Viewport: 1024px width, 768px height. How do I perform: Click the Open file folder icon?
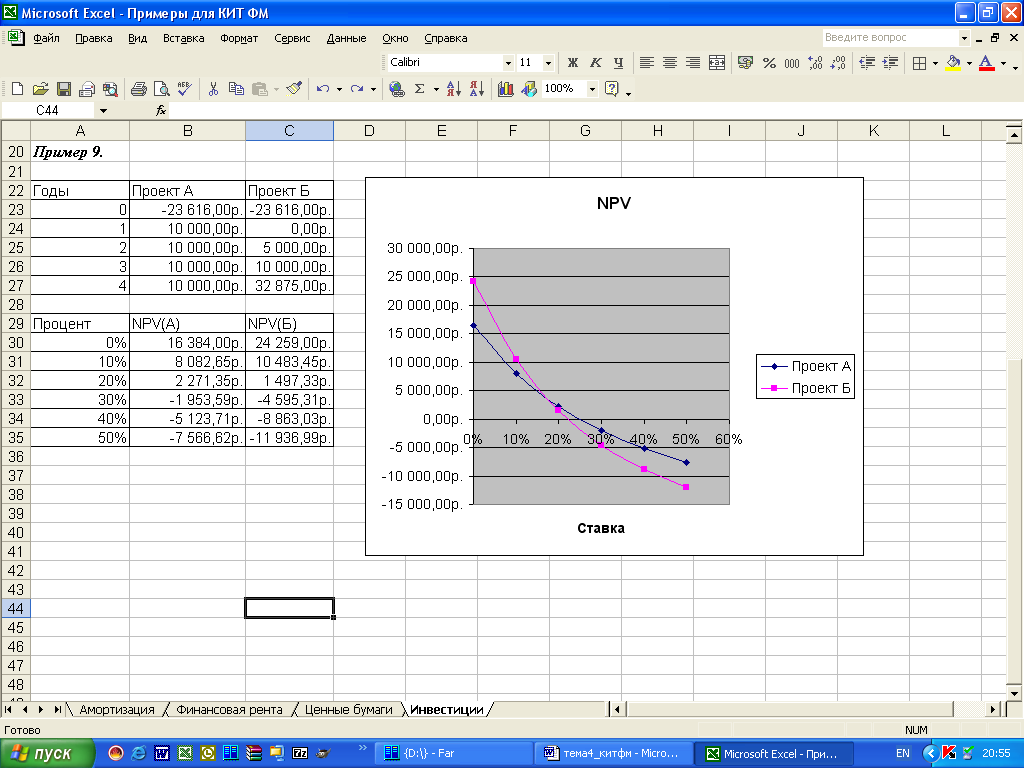[x=40, y=89]
